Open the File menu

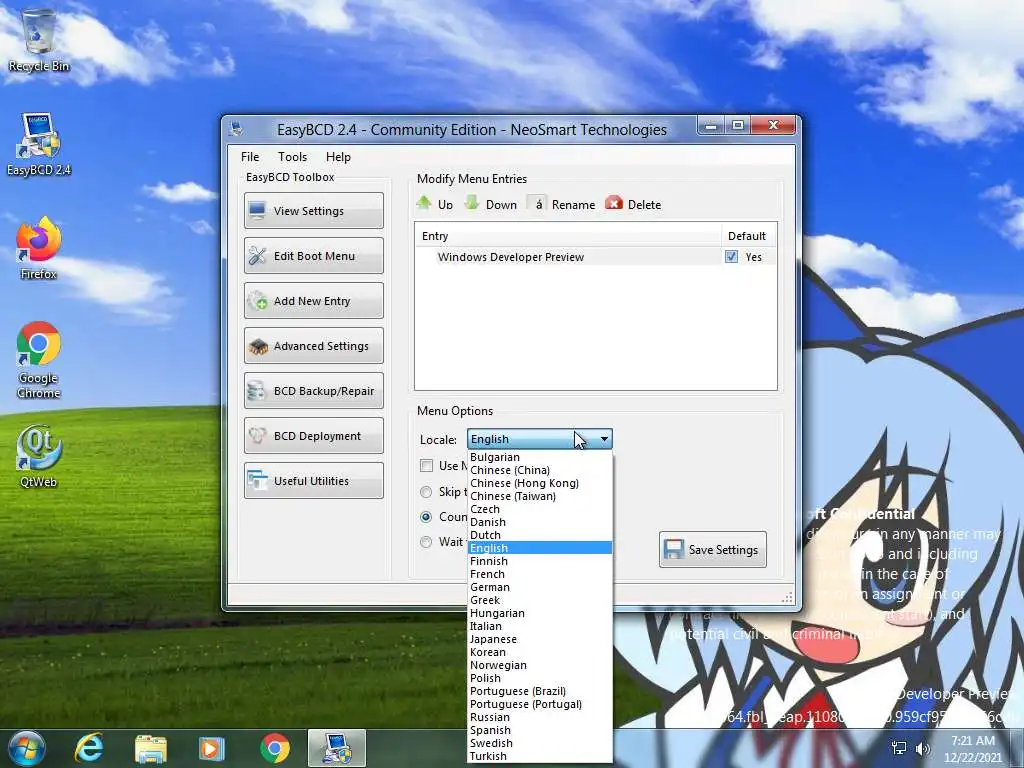pos(249,157)
